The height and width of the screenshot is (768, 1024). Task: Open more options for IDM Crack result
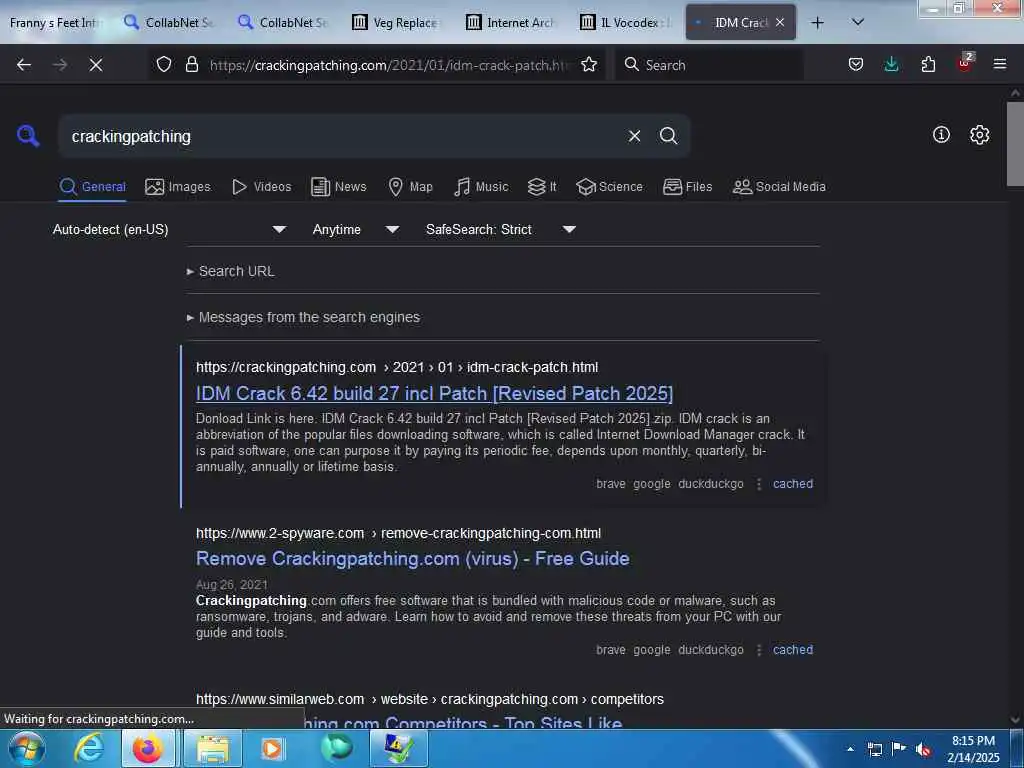pos(759,484)
